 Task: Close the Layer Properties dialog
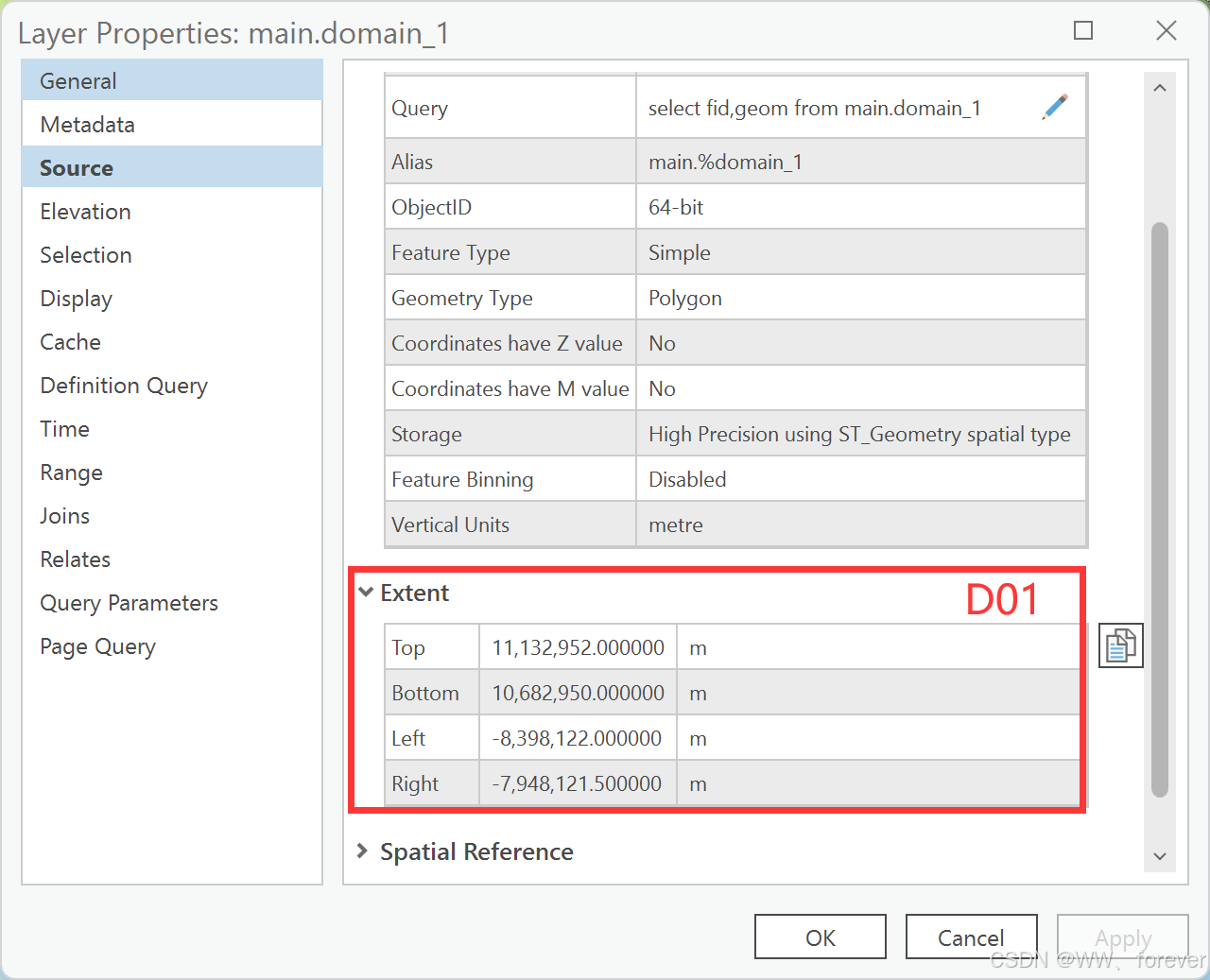1167,30
